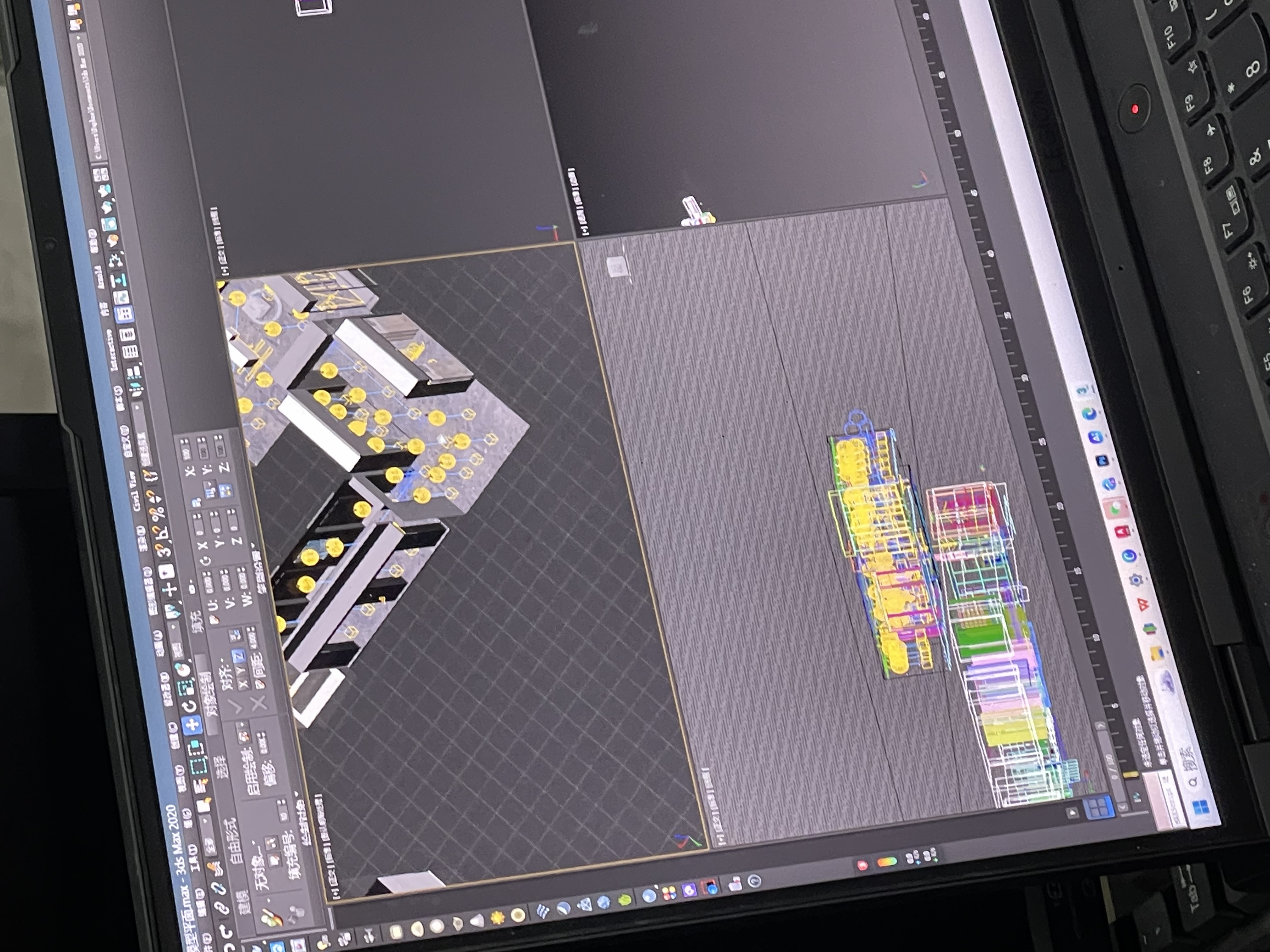This screenshot has width=1270, height=952.
Task: Toggle the Z align axis button
Action: pos(239,655)
